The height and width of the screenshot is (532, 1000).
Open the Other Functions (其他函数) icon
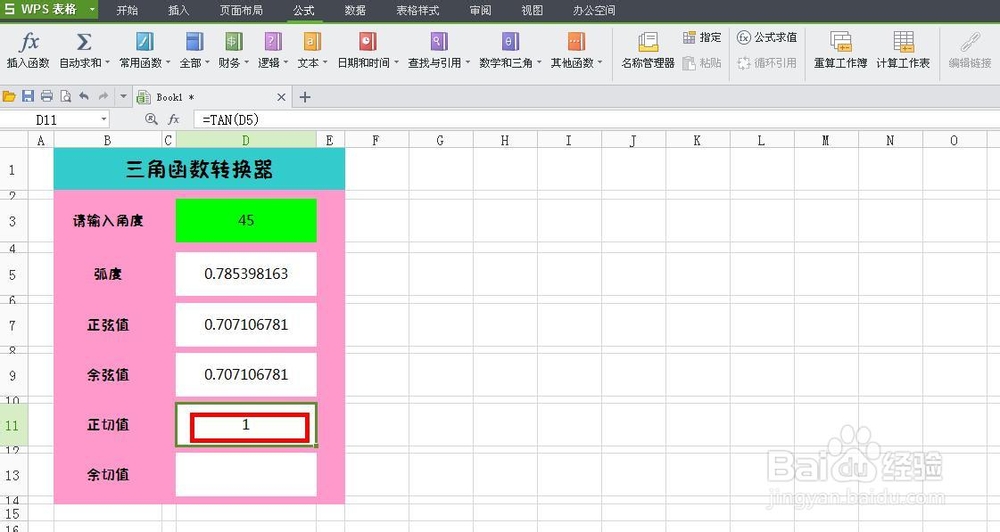tap(576, 42)
